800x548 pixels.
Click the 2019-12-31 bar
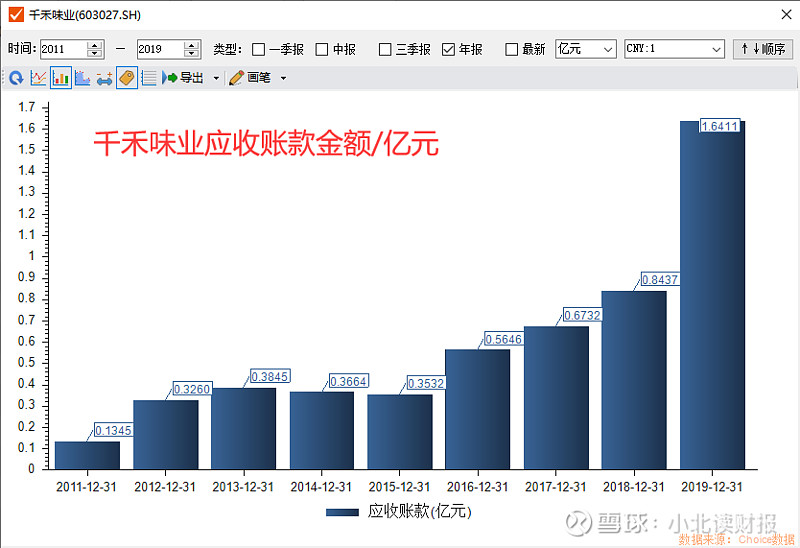pos(712,295)
